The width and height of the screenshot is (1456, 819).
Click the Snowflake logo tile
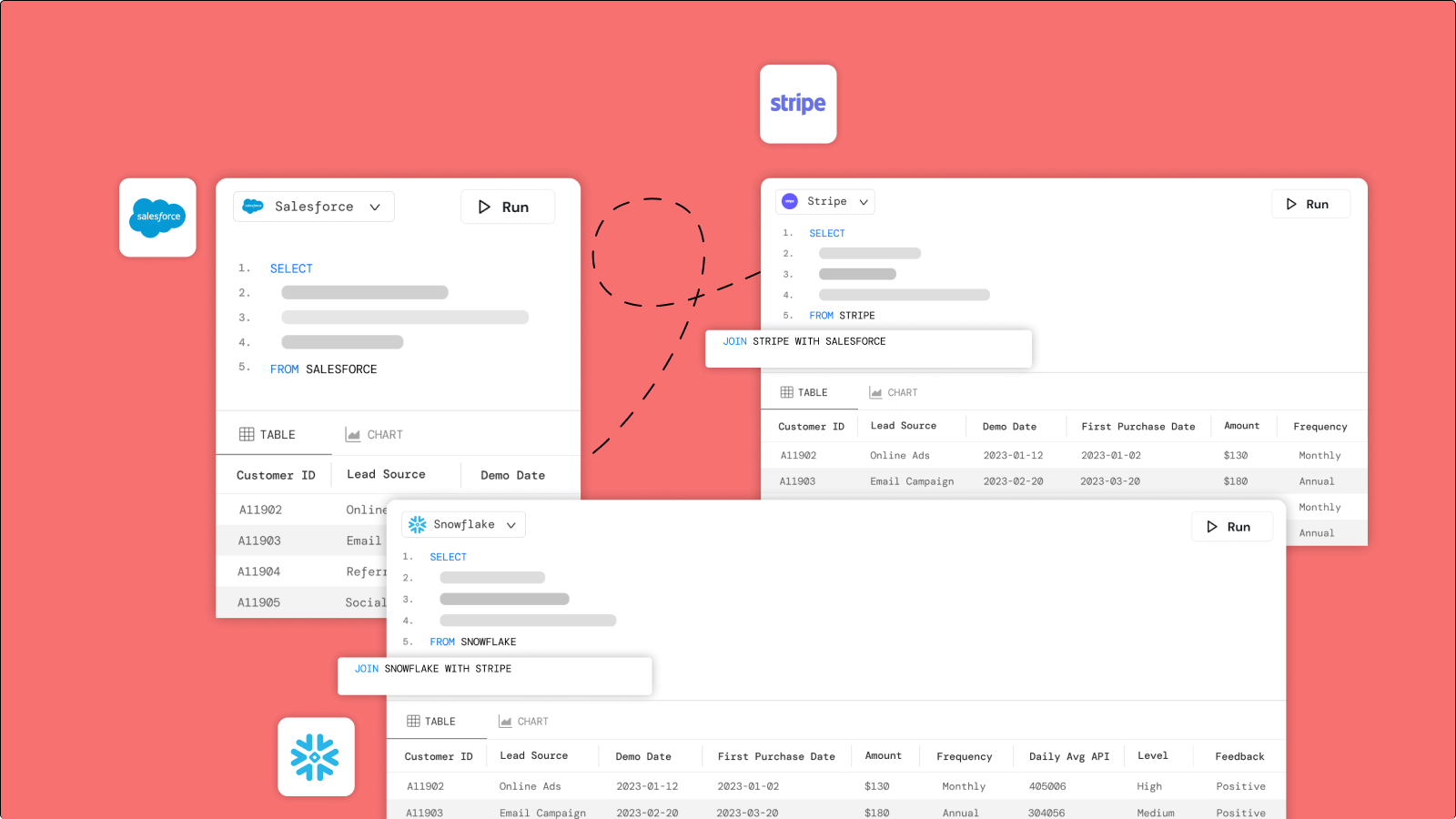(x=316, y=757)
